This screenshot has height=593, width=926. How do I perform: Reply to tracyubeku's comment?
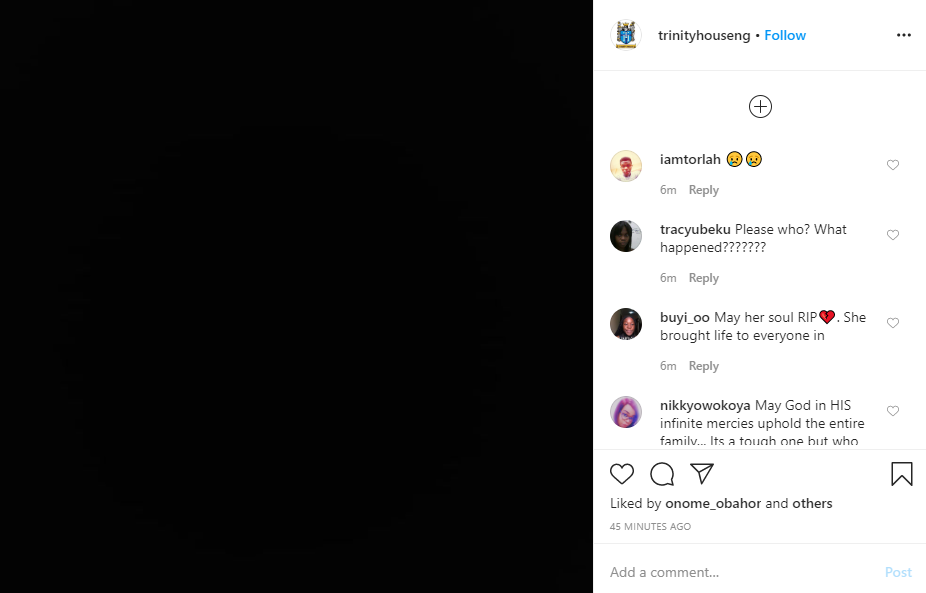(x=703, y=278)
